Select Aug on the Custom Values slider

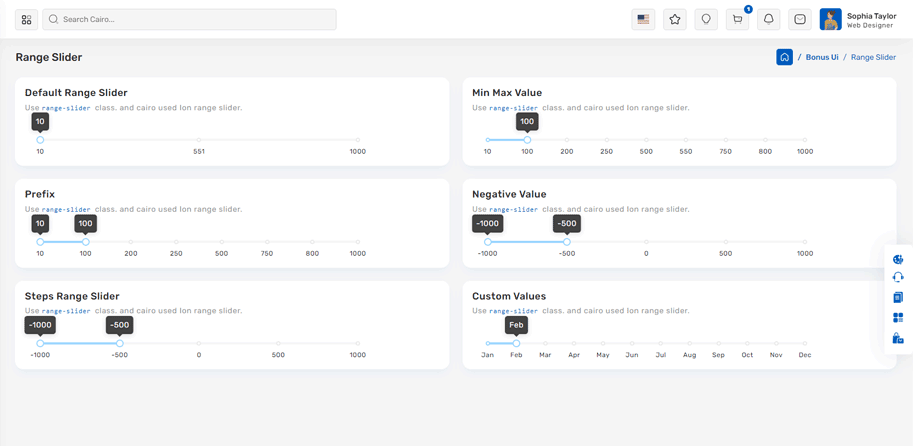[x=689, y=344]
